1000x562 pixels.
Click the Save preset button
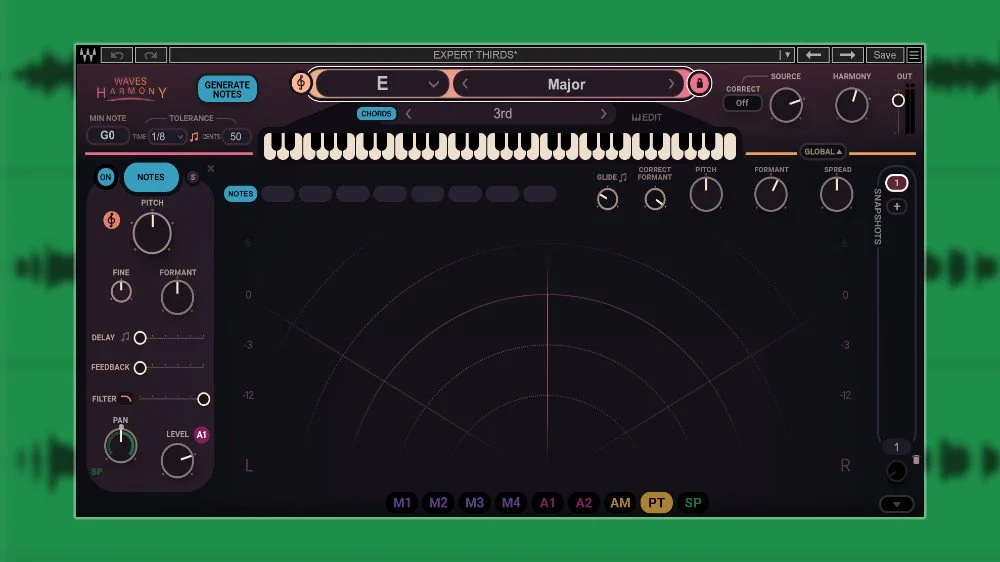click(x=885, y=55)
